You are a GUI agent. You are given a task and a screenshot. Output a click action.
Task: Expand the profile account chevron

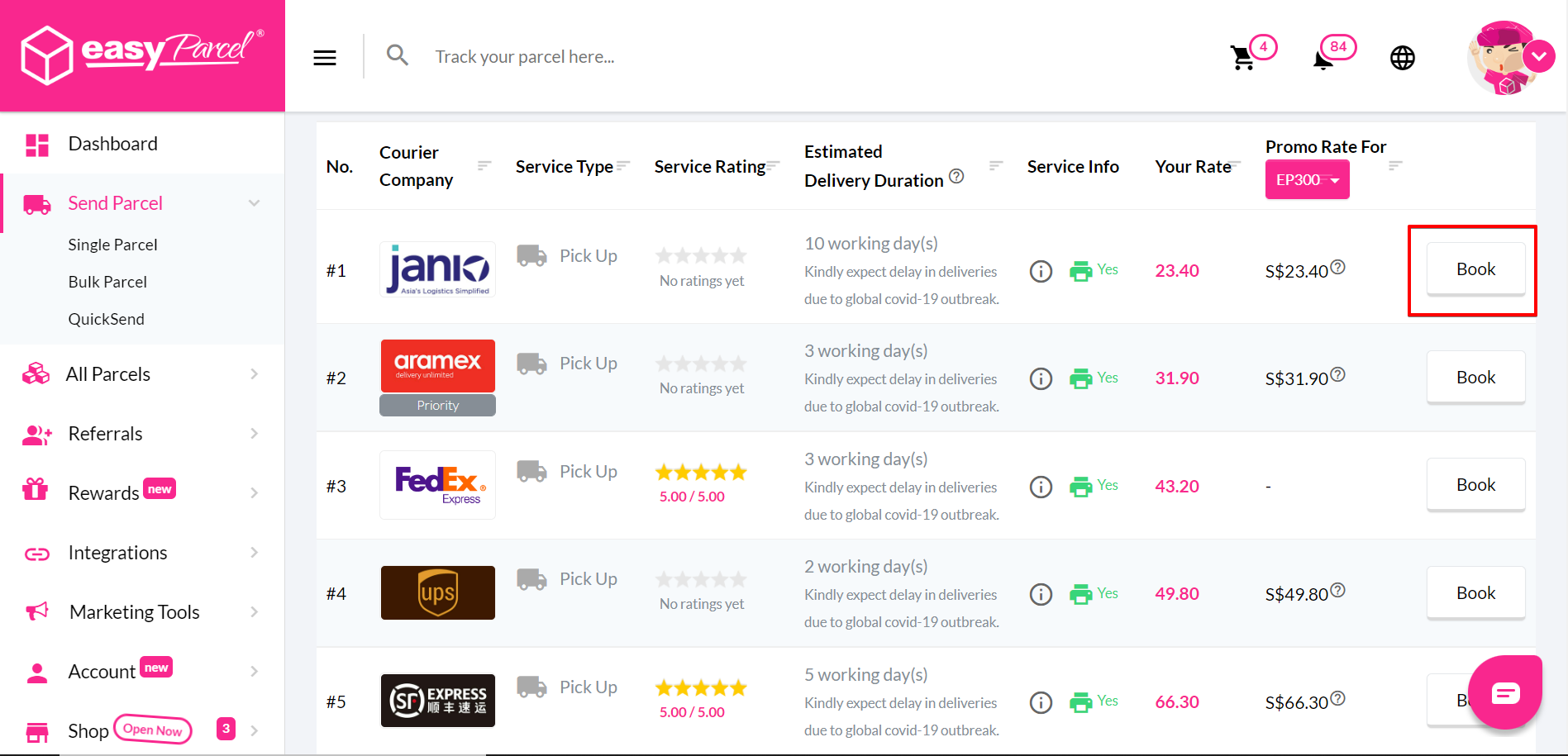tap(1540, 56)
